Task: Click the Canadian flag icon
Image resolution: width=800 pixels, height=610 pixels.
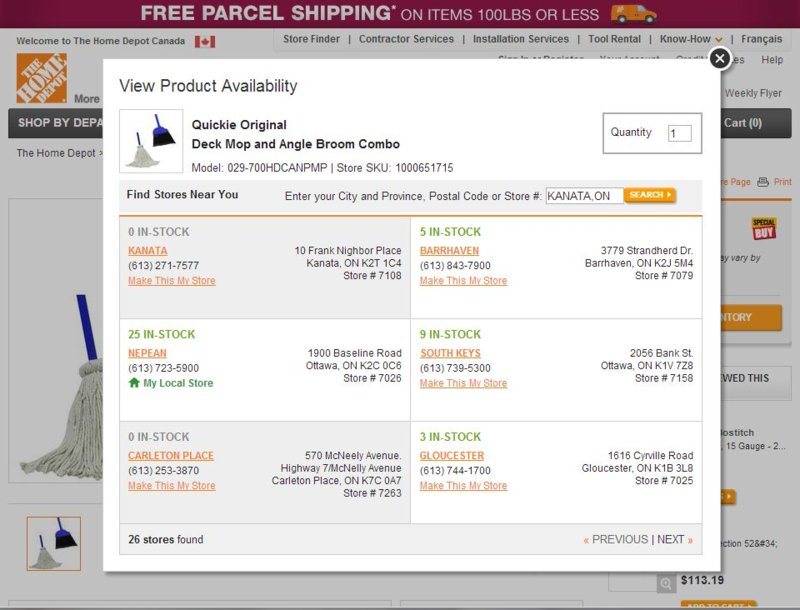Action: click(x=205, y=42)
